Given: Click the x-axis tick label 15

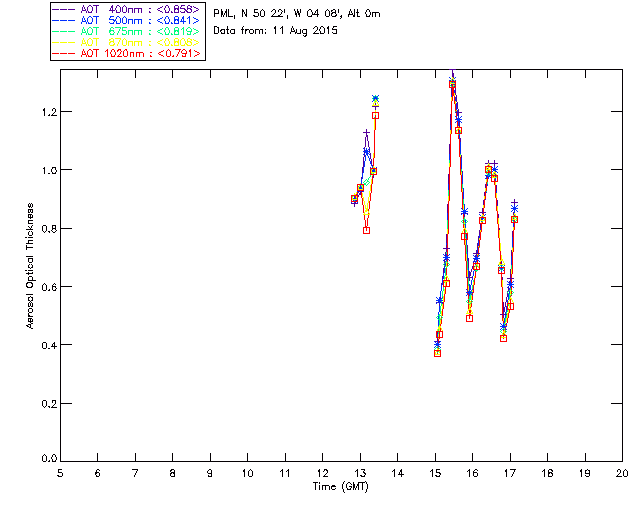Looking at the screenshot, I should [x=435, y=473].
